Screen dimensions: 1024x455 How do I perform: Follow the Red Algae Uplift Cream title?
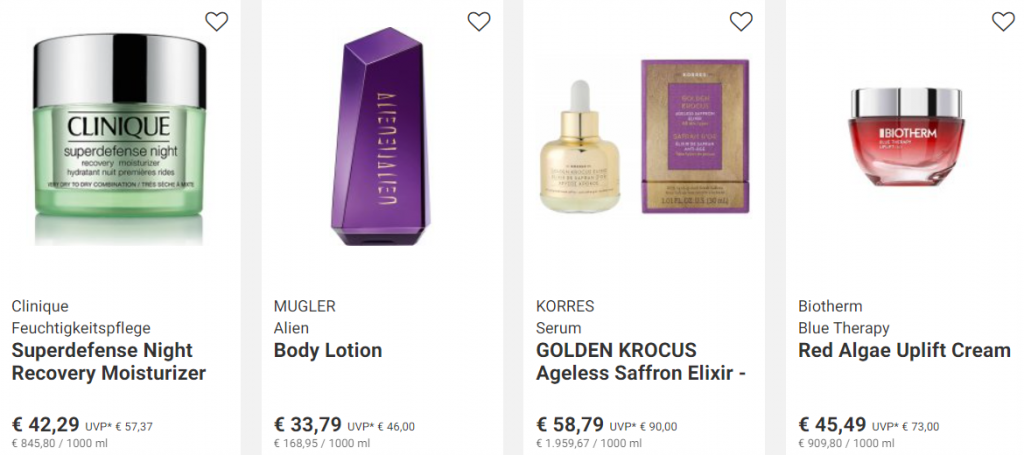pyautogui.click(x=904, y=351)
